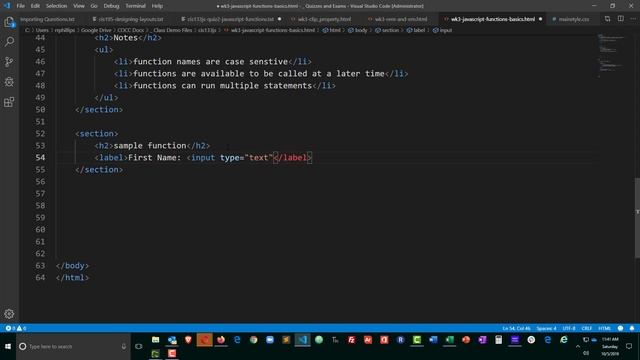Screen dimensions: 640x360
Task: Open the Extensions view
Action: click(x=9, y=102)
